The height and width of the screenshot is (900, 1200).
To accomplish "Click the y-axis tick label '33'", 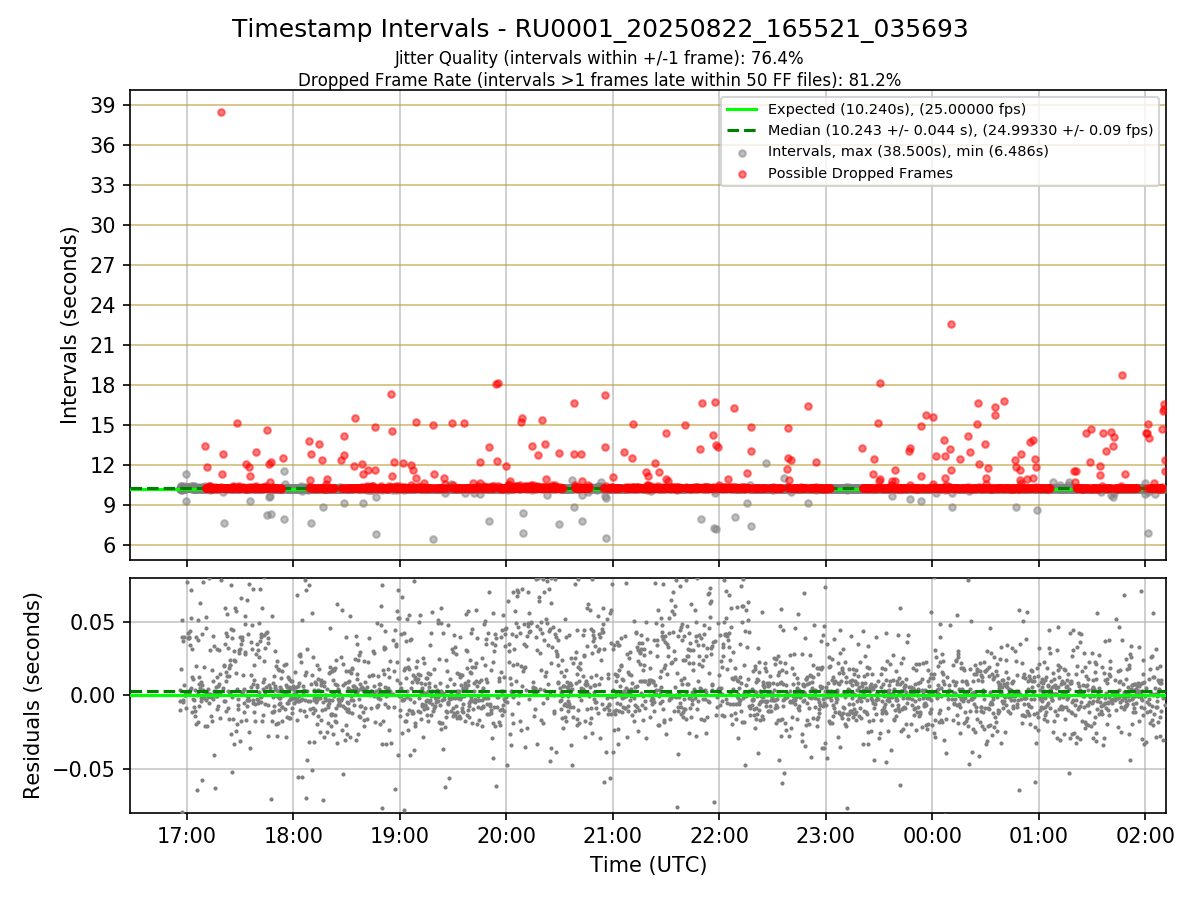I will [x=103, y=185].
